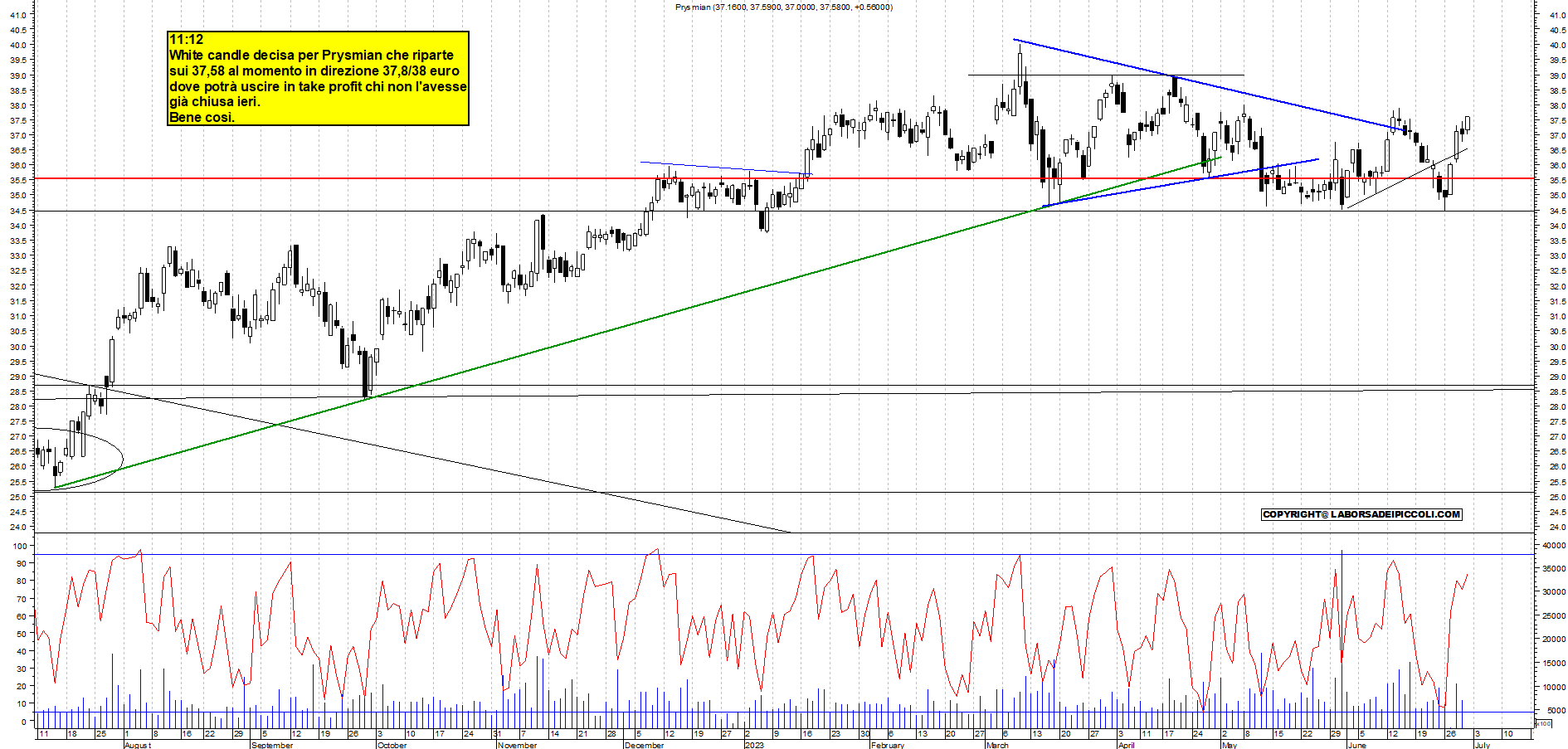
Task: Click the COPYRIGHT@LABORSADEIPICCOLI.COM label
Action: coord(1361,514)
